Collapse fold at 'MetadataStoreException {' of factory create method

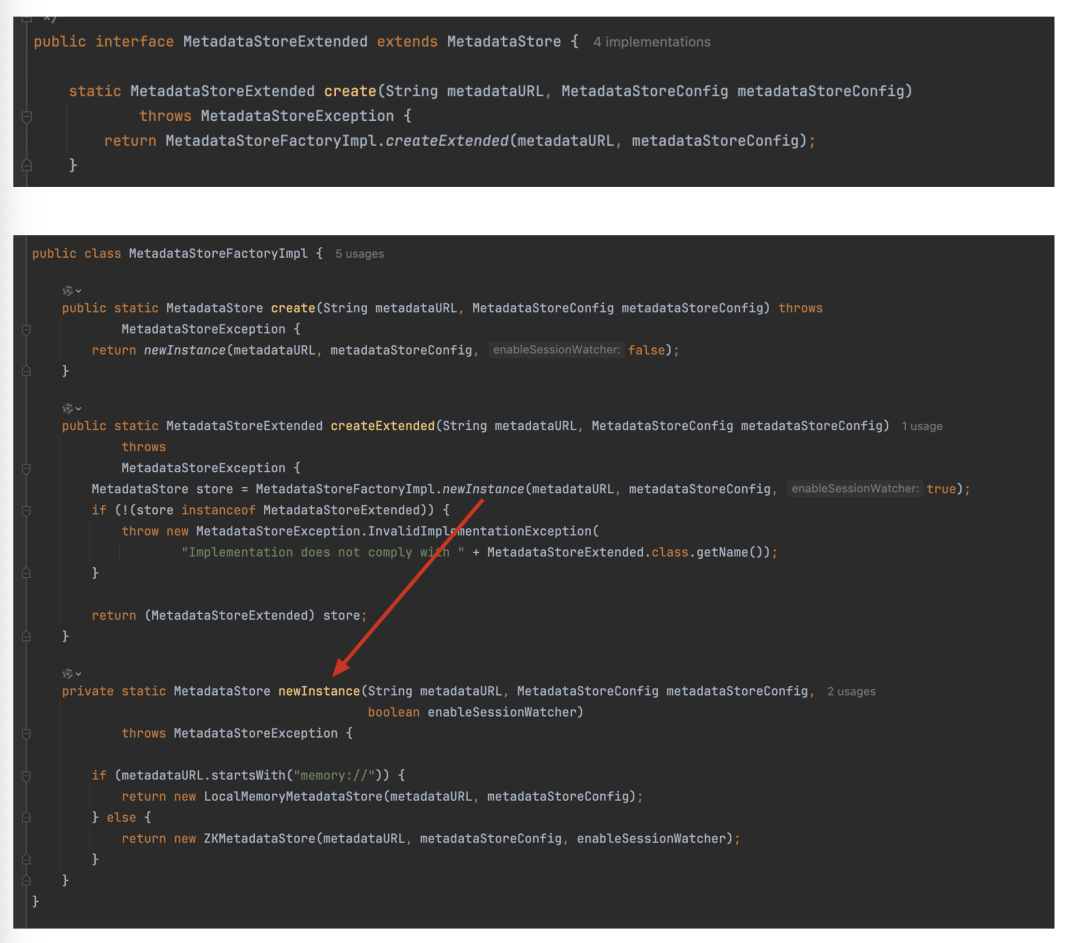pyautogui.click(x=26, y=330)
